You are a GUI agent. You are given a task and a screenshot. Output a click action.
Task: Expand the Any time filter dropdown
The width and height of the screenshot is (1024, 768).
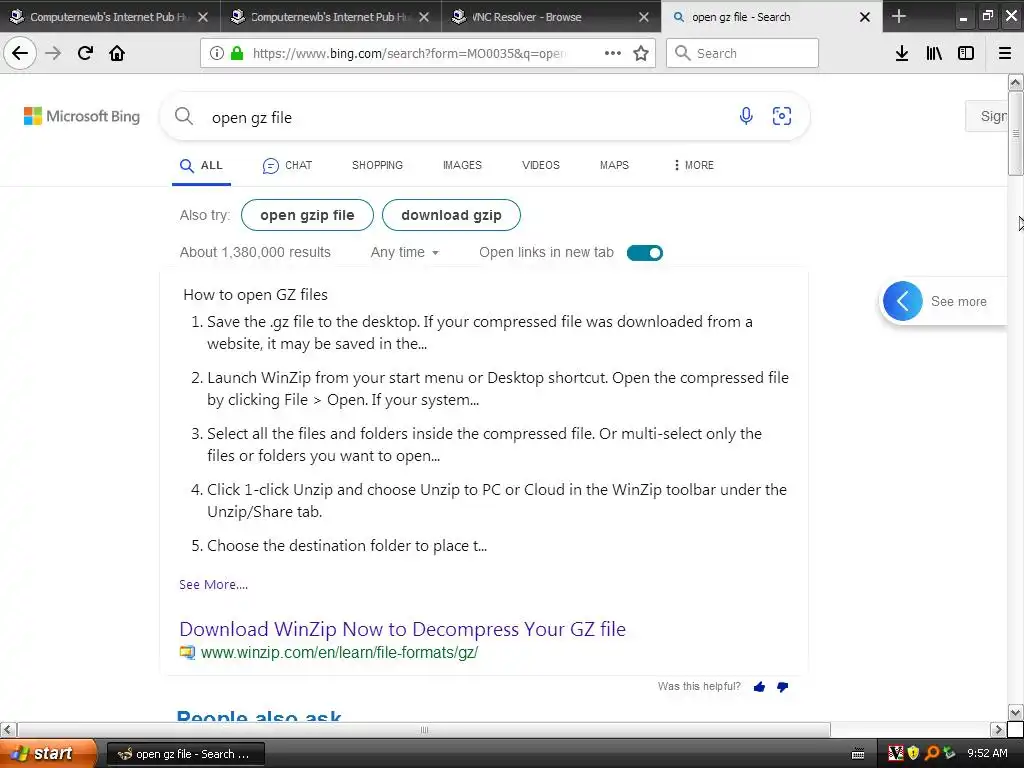pos(404,252)
